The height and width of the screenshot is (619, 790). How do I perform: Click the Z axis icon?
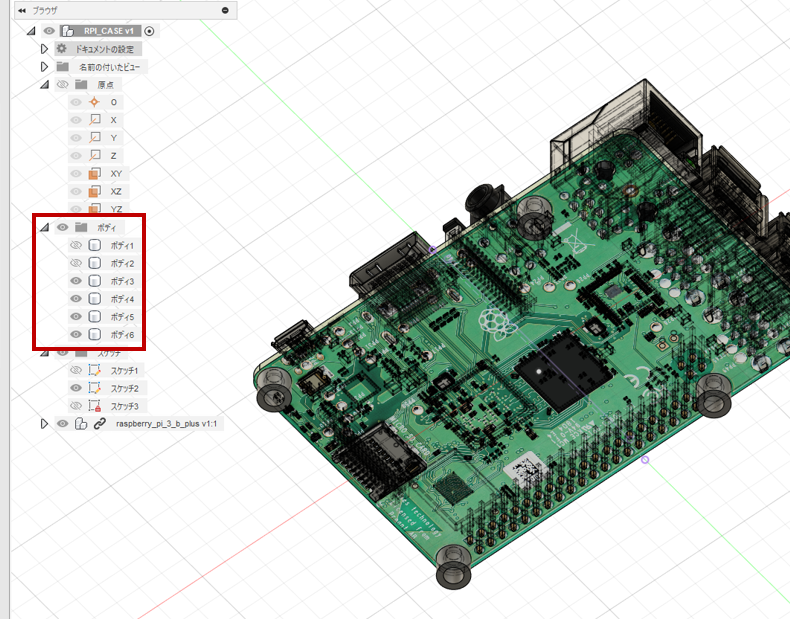point(94,155)
